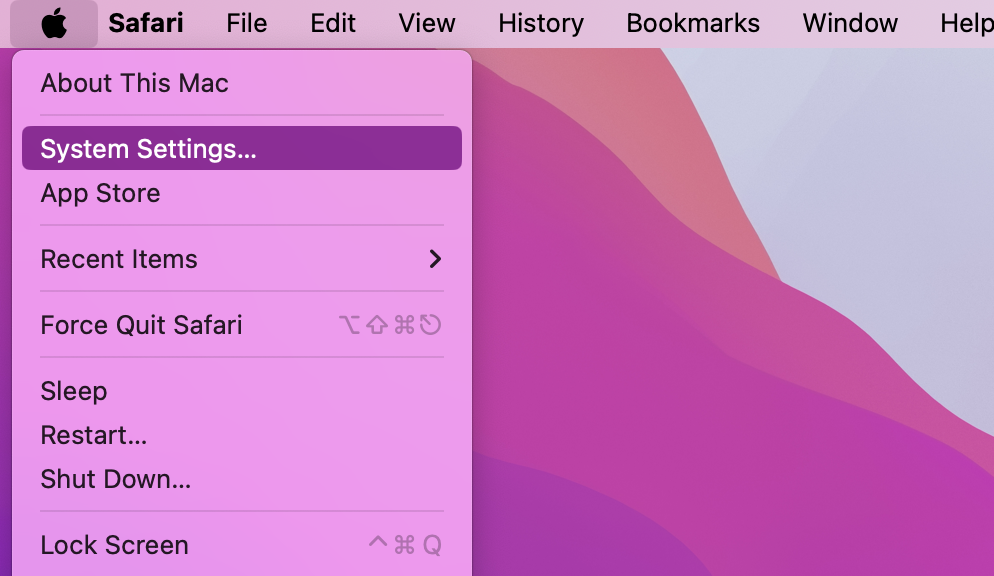The width and height of the screenshot is (994, 576).
Task: Click the Apple logo menu icon
Action: [x=54, y=23]
